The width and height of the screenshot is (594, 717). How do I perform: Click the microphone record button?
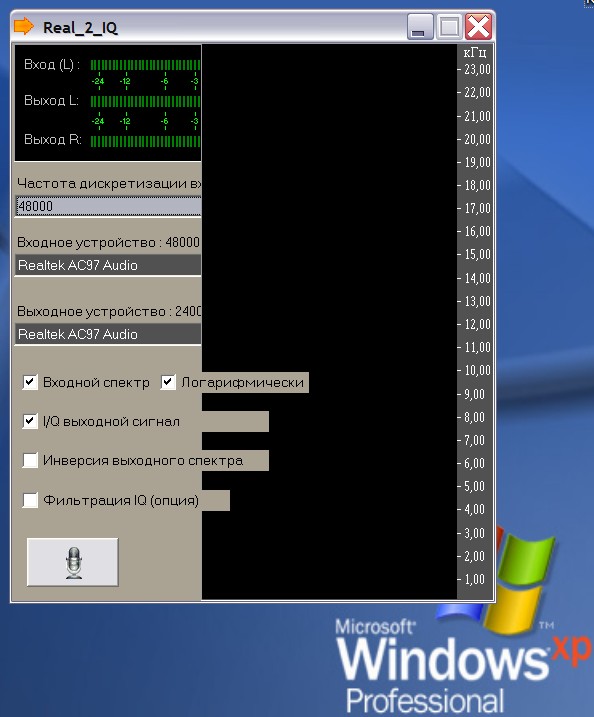coord(73,562)
